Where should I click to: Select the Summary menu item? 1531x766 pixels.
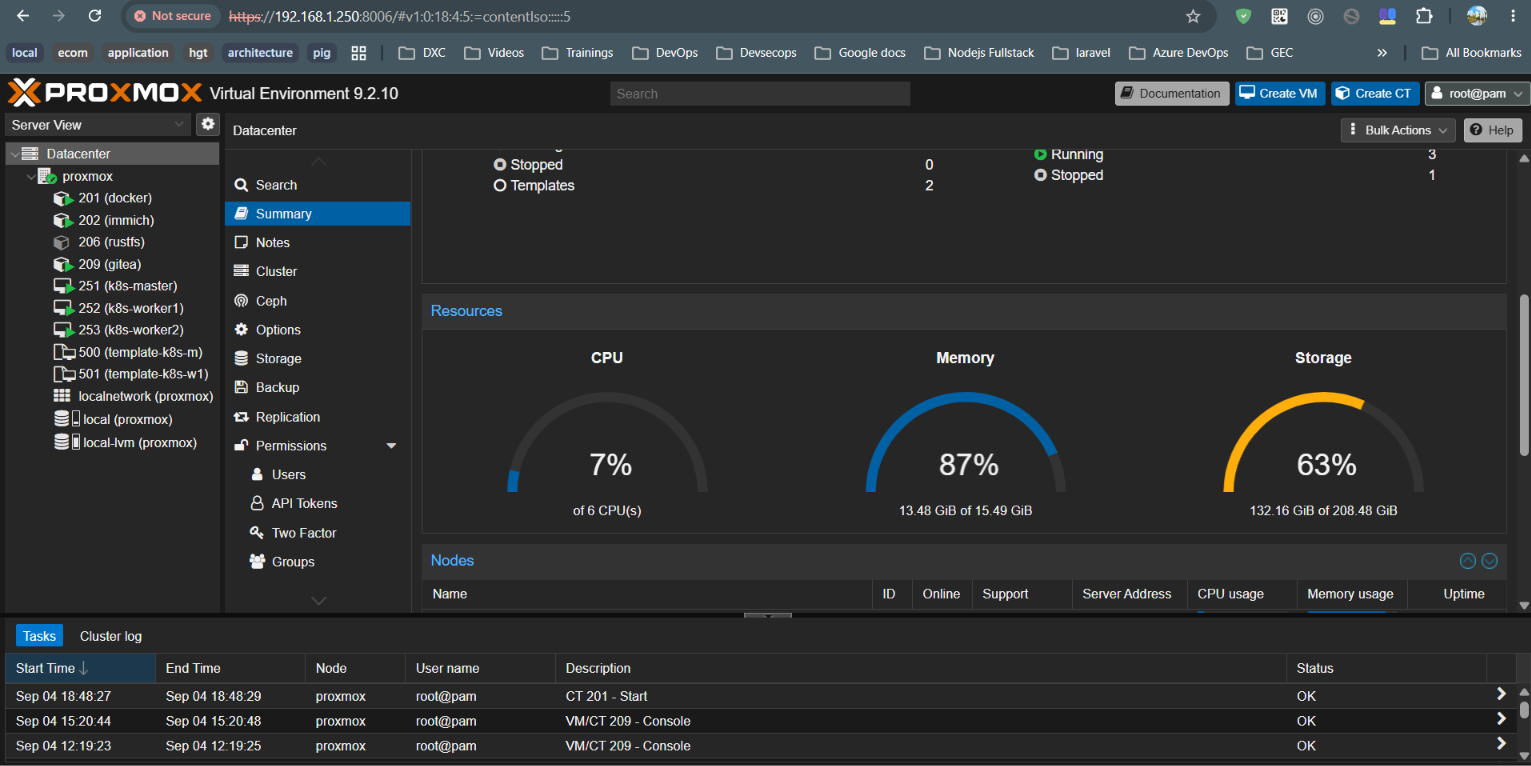point(318,214)
